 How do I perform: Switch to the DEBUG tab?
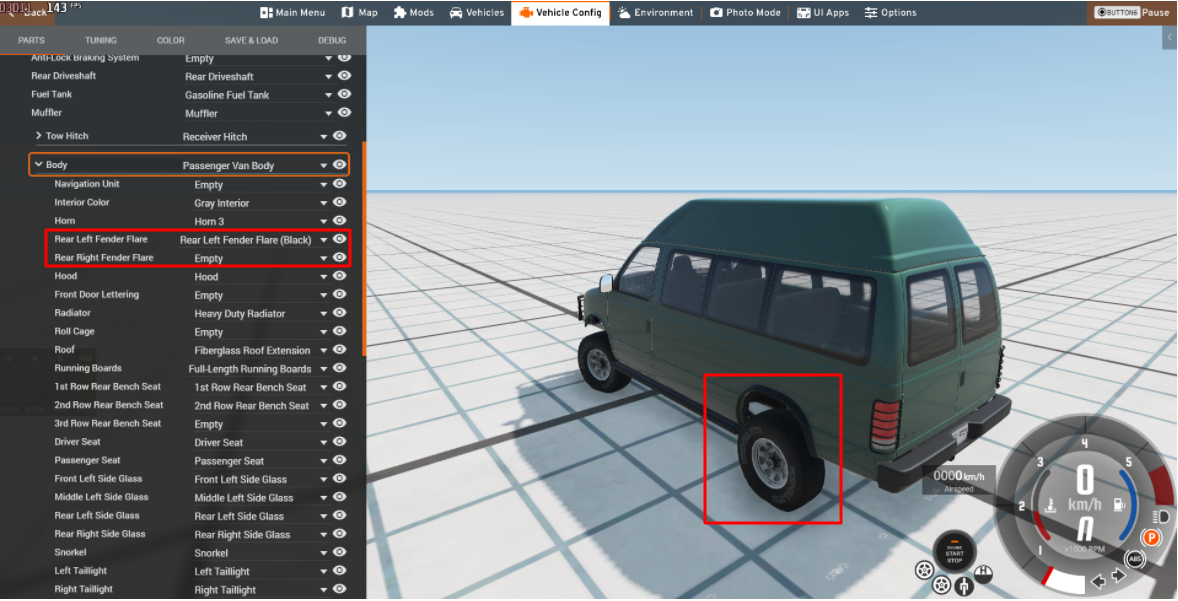pyautogui.click(x=332, y=41)
